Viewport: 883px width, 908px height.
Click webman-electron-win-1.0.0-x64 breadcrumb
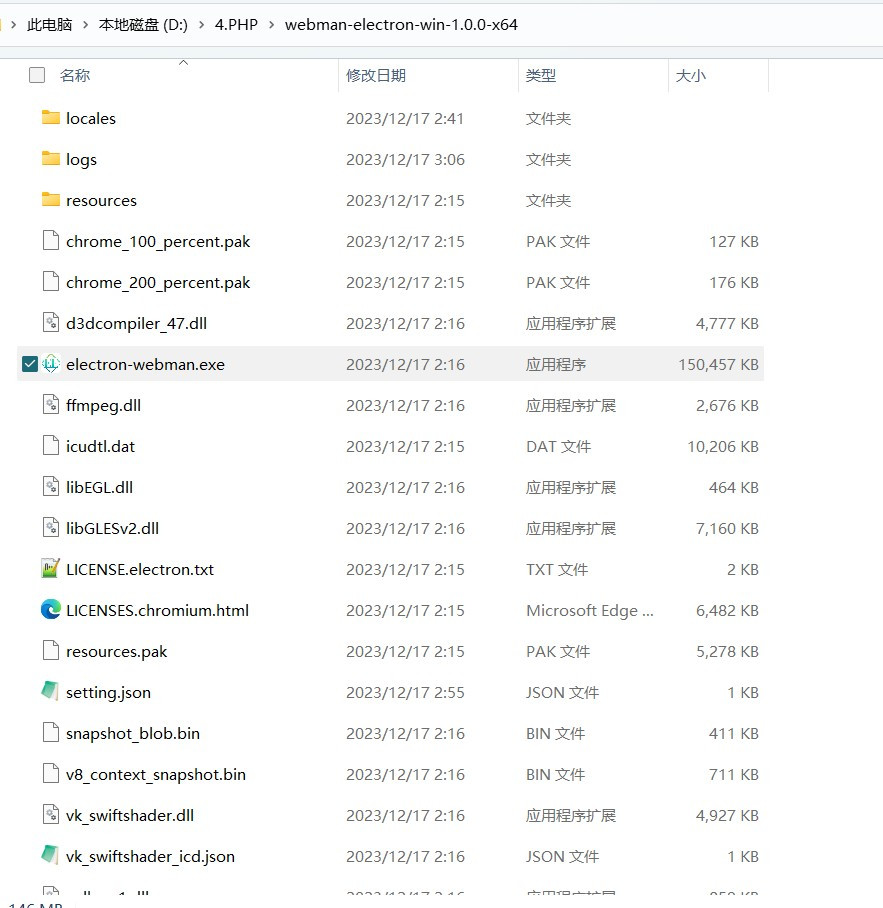(x=401, y=25)
